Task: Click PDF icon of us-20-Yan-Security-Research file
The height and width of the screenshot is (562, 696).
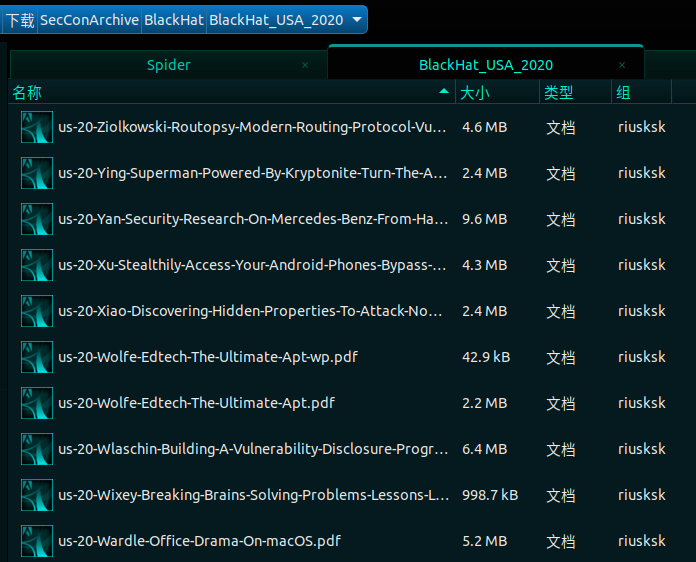Action: 37,219
